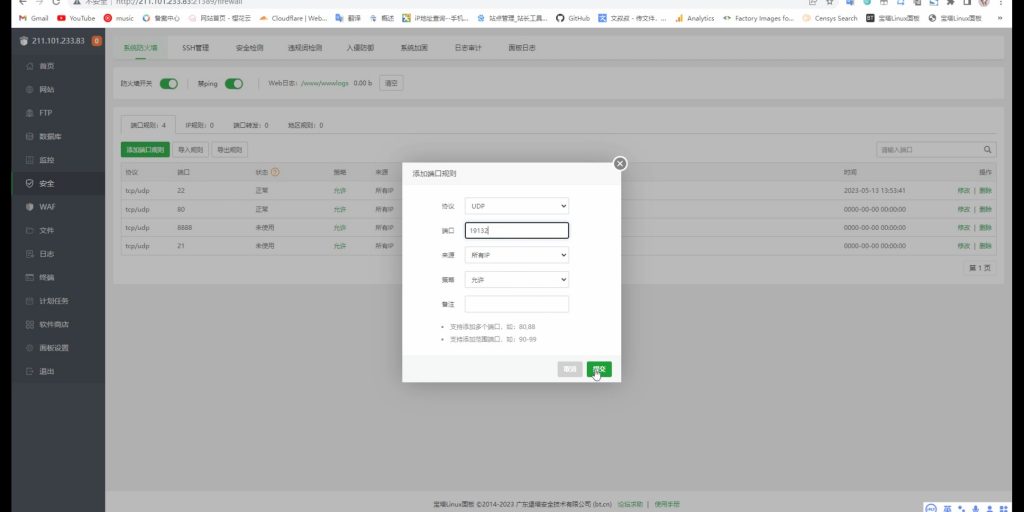Switch to the 入侵防御 tab
This screenshot has width=1024, height=512.
coord(360,47)
